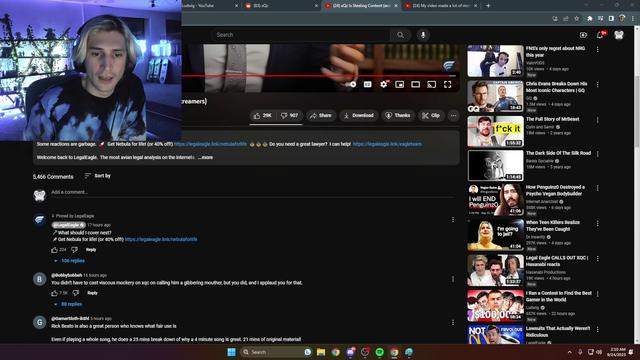The width and height of the screenshot is (640, 360).
Task: Switch to 'My video made a lot' tab
Action: (441, 6)
